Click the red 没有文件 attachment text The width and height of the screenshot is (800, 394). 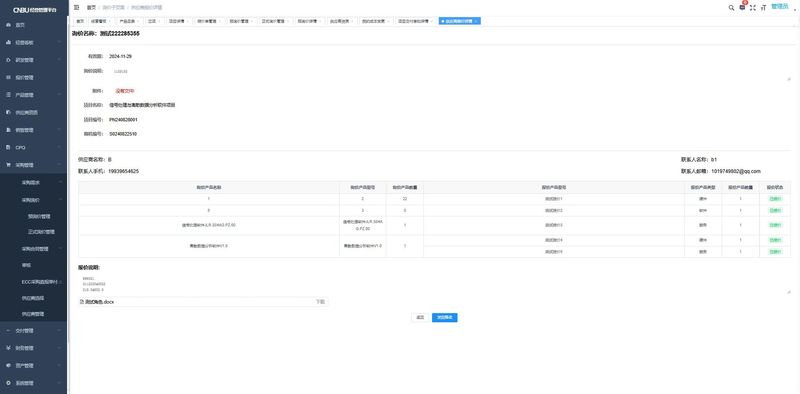point(124,91)
